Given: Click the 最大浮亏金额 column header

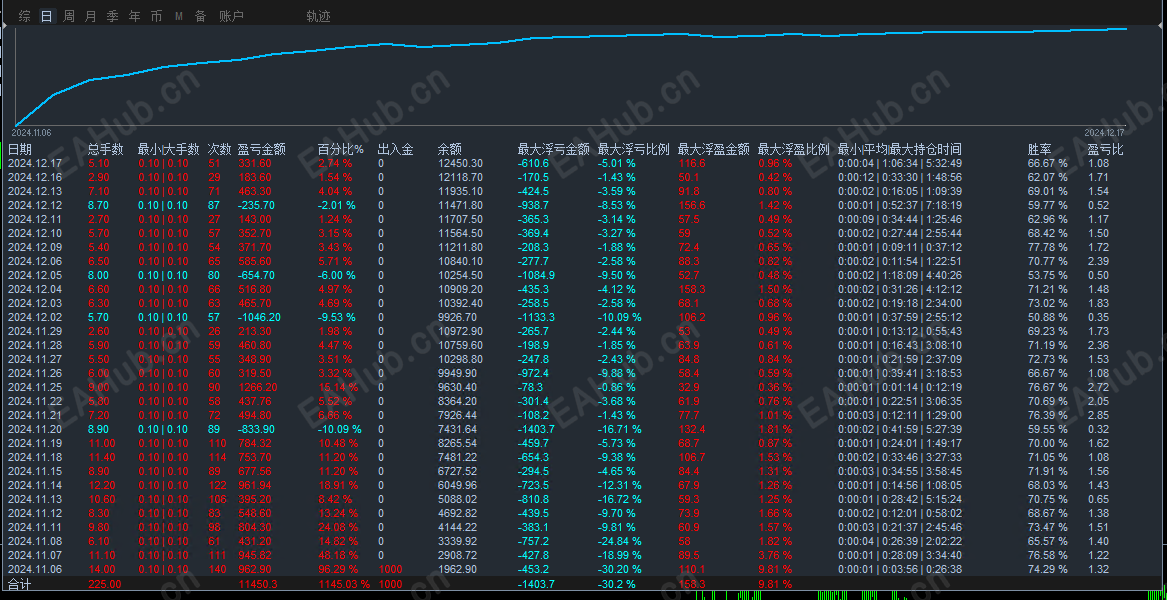Looking at the screenshot, I should tap(554, 150).
